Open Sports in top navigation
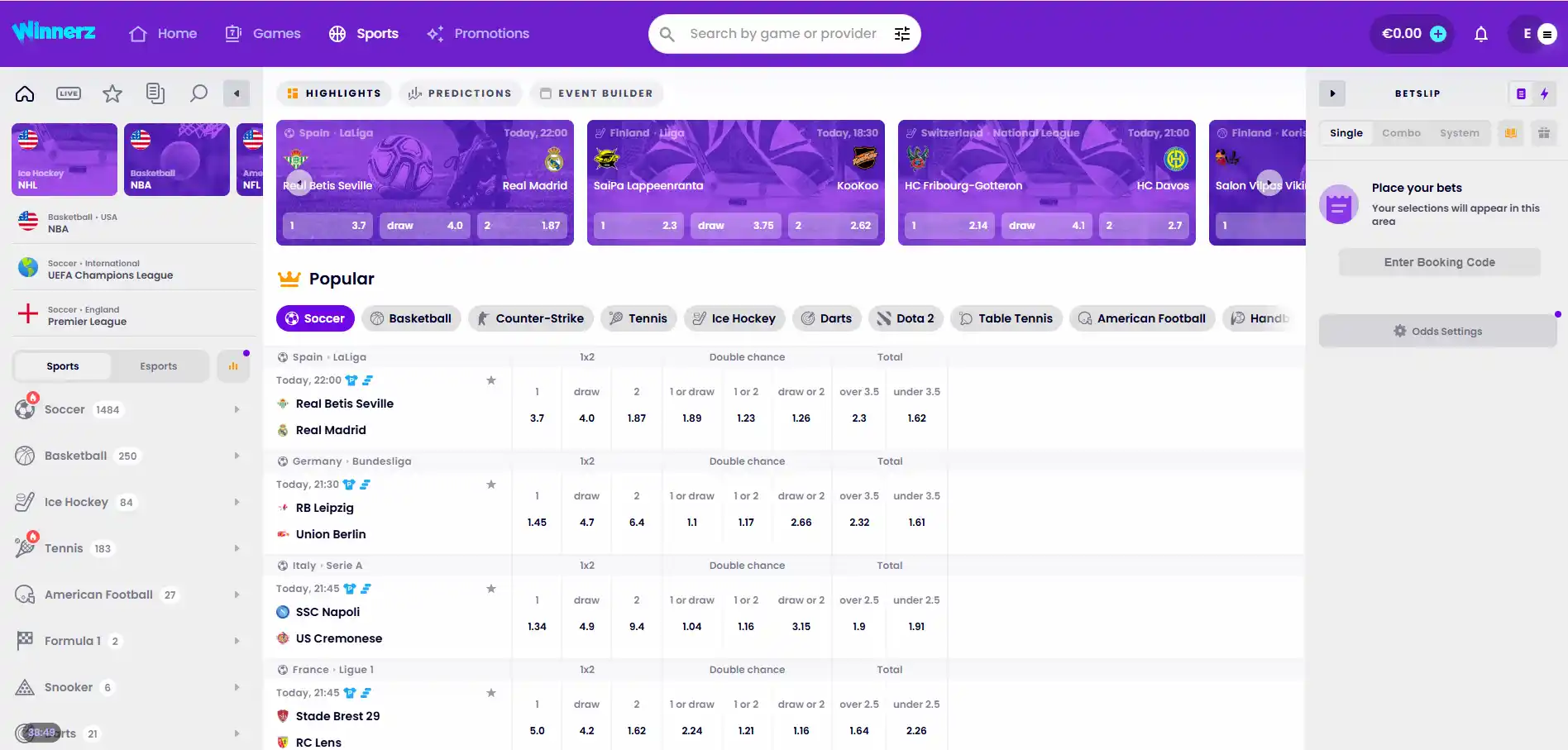1568x750 pixels. [364, 34]
